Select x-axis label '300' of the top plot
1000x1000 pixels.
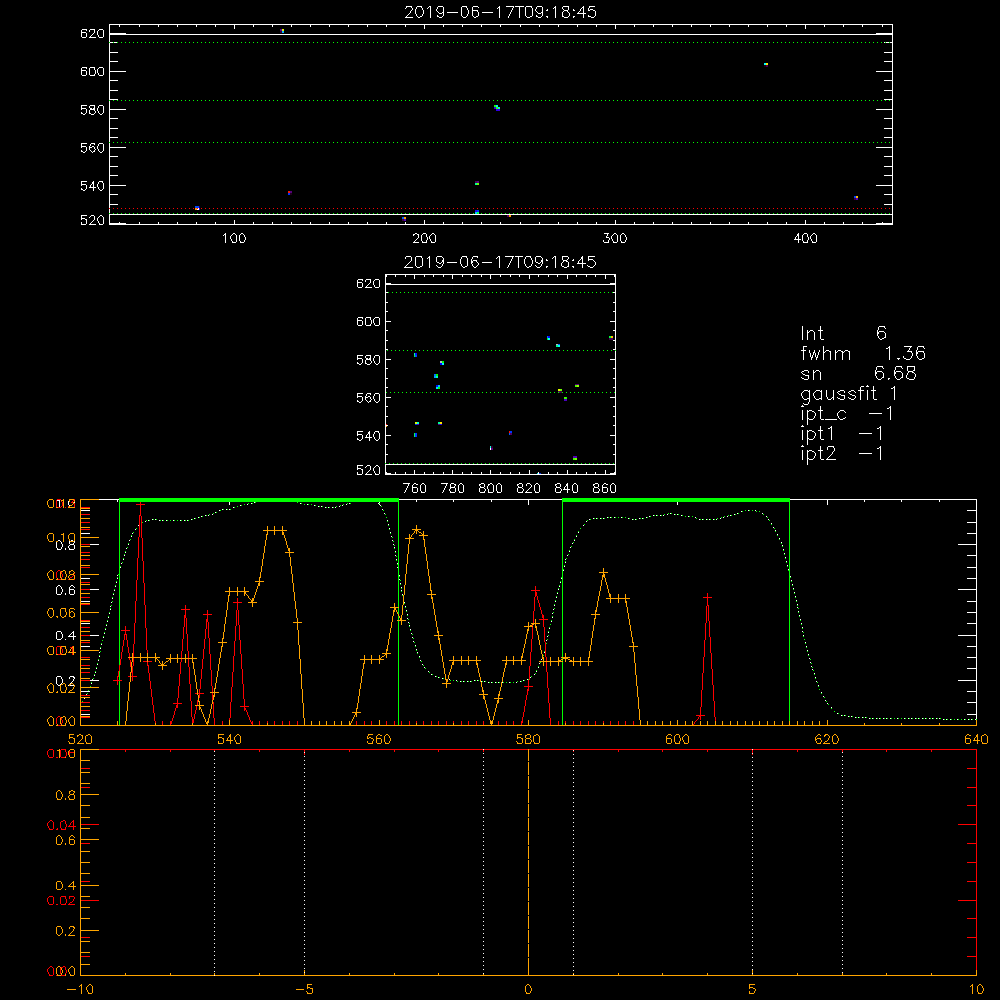click(x=615, y=239)
